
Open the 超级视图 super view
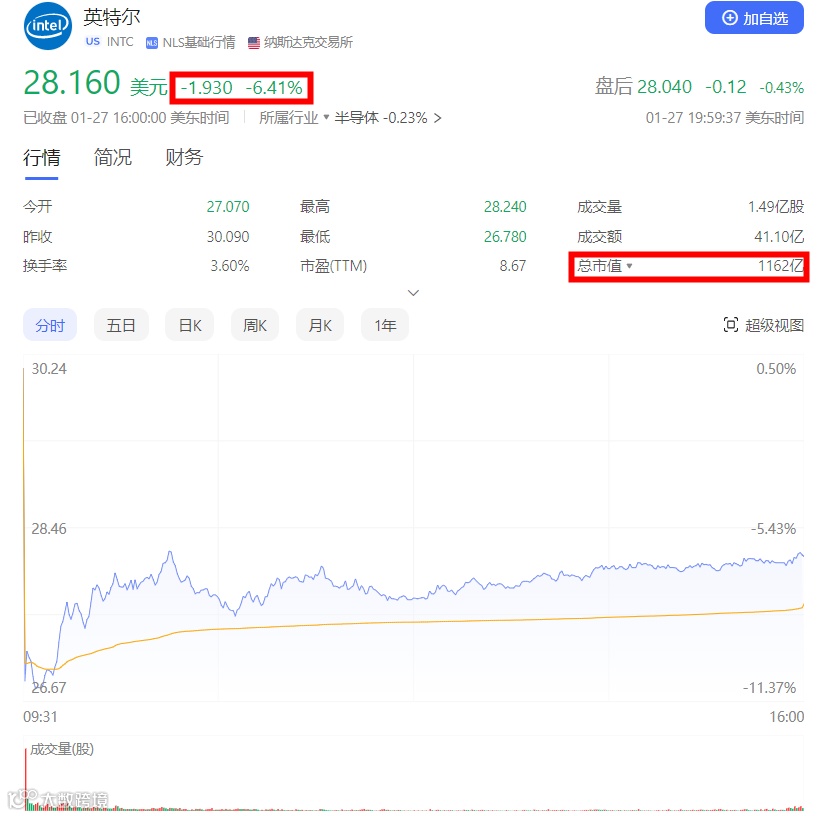coord(764,325)
